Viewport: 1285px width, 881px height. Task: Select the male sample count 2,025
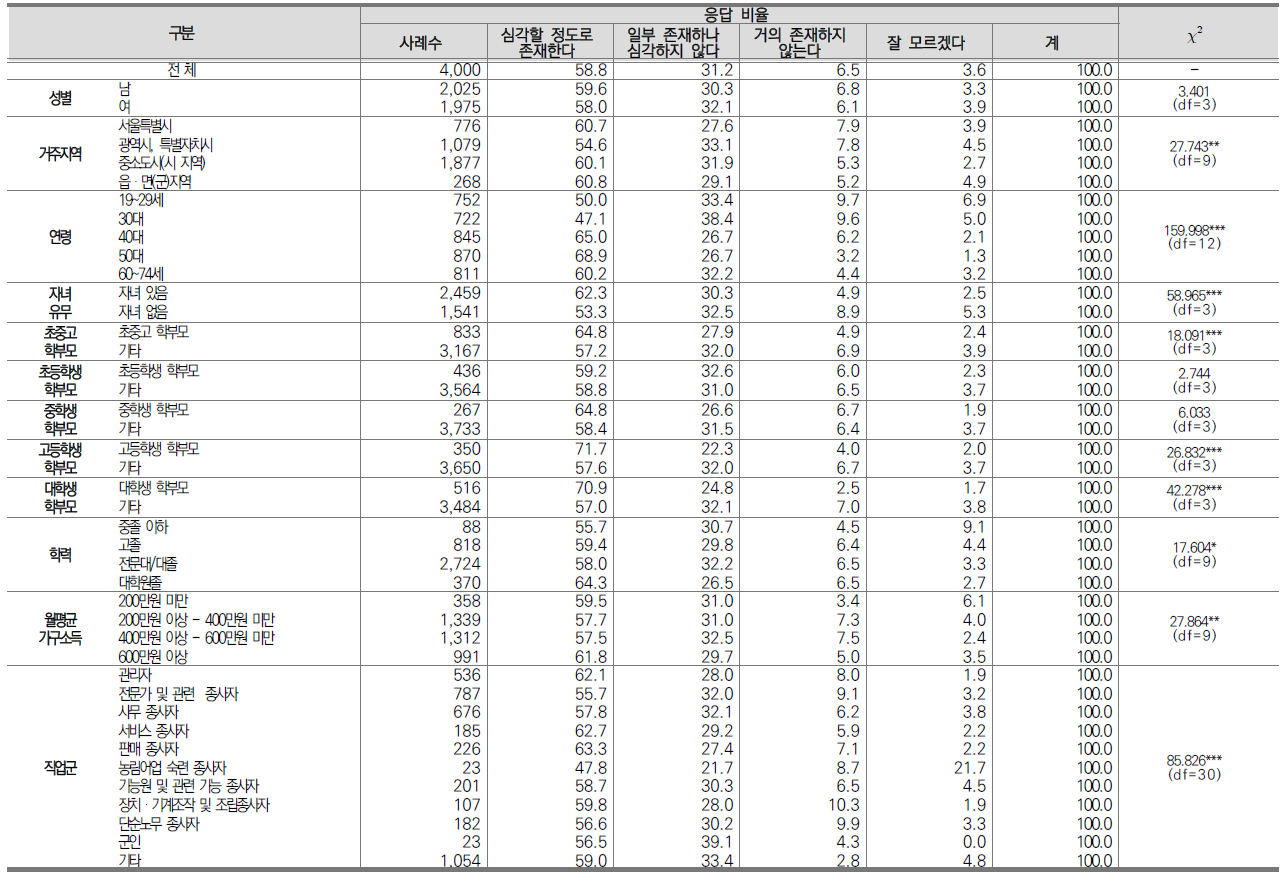coord(458,89)
